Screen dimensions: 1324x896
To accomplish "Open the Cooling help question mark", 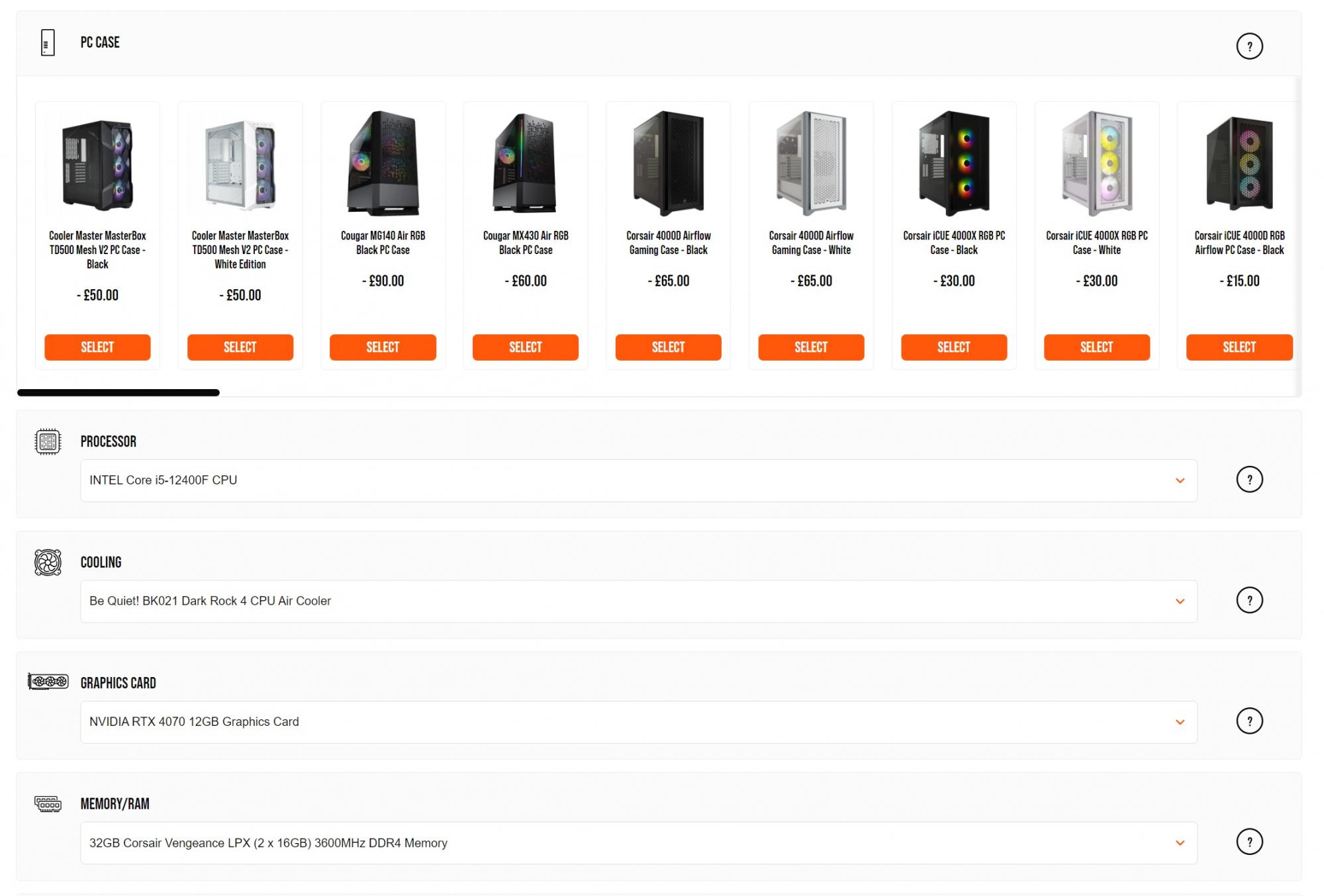I will pos(1249,601).
